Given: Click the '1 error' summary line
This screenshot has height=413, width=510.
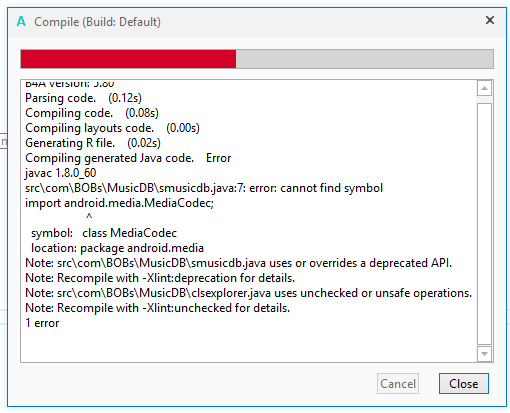Looking at the screenshot, I should [42, 323].
